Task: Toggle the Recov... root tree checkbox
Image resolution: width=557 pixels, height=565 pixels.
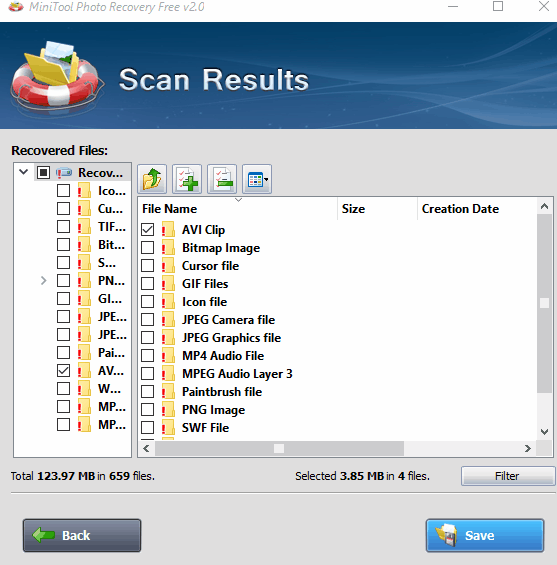Action: point(43,173)
